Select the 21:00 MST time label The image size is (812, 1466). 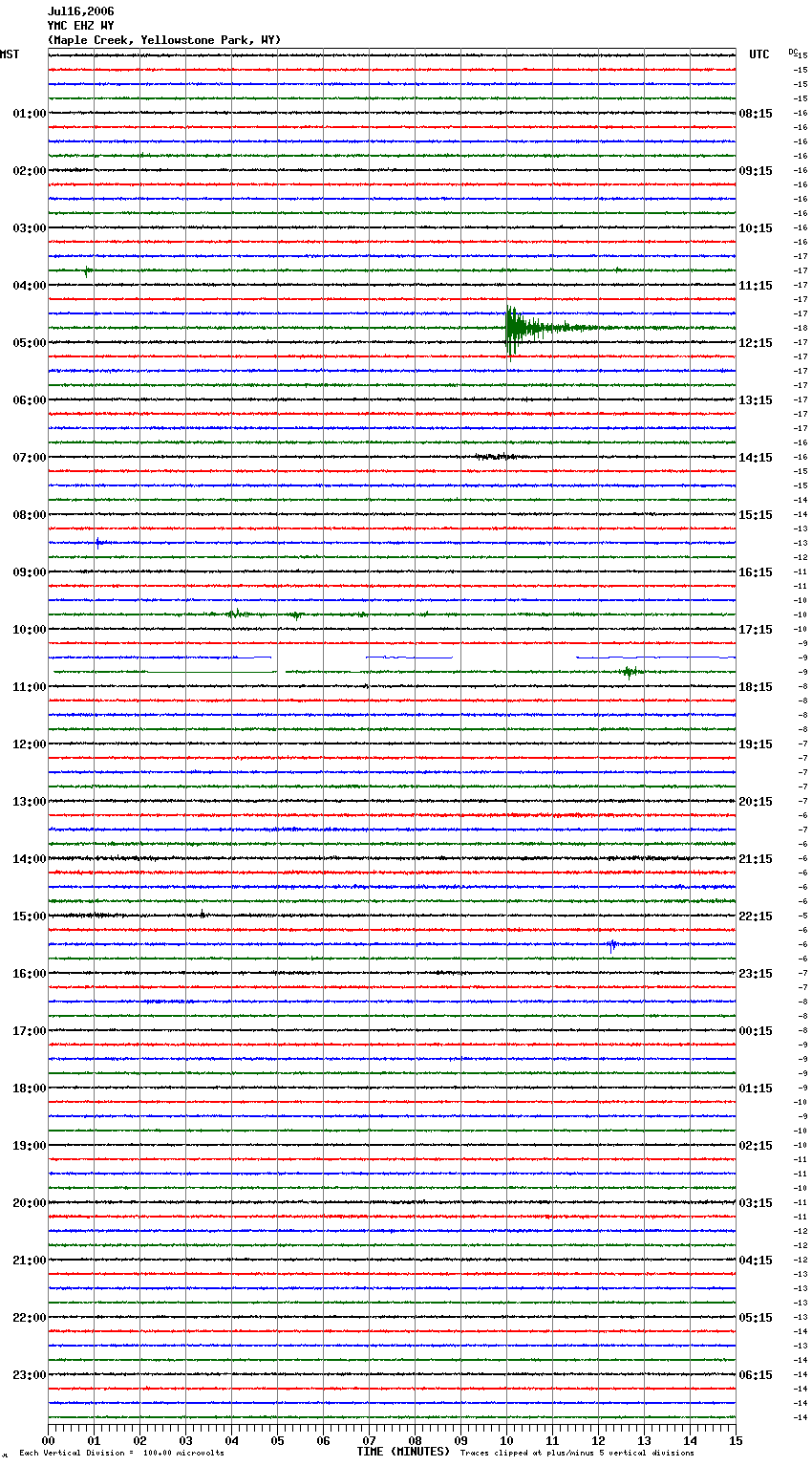tap(30, 1261)
